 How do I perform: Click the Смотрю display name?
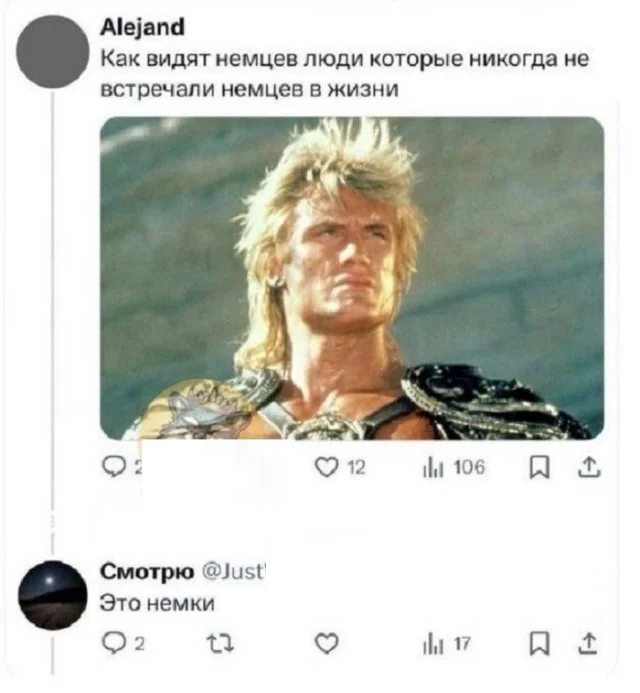[x=147, y=571]
